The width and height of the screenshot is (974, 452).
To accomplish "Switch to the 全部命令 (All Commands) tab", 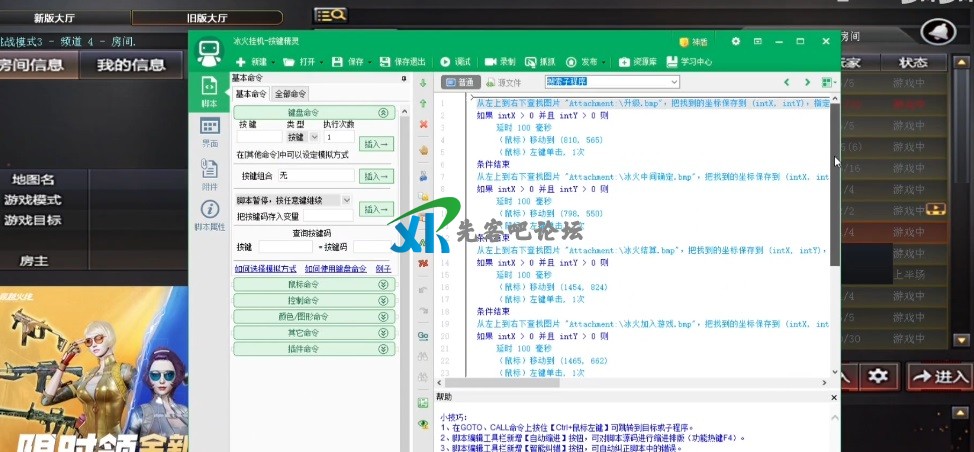I will 291,94.
